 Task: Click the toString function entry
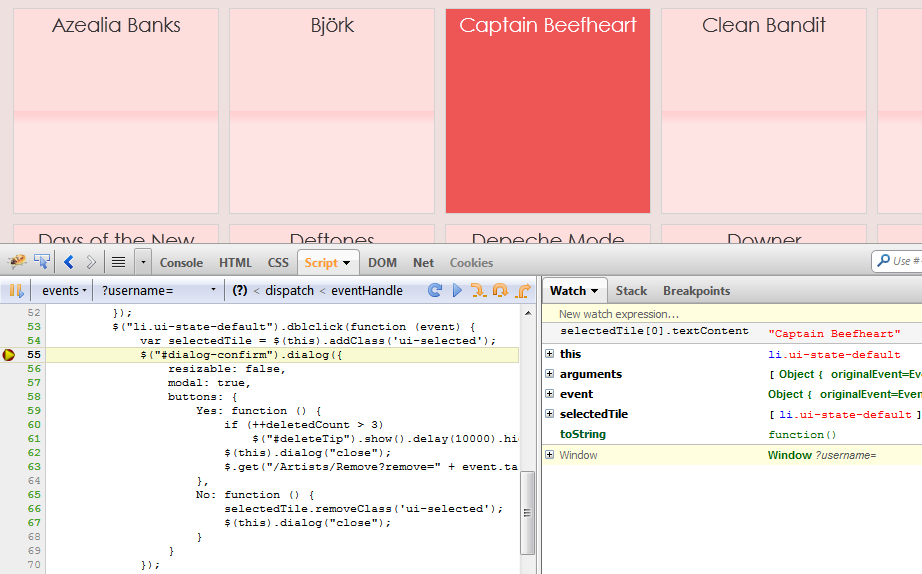(x=583, y=434)
